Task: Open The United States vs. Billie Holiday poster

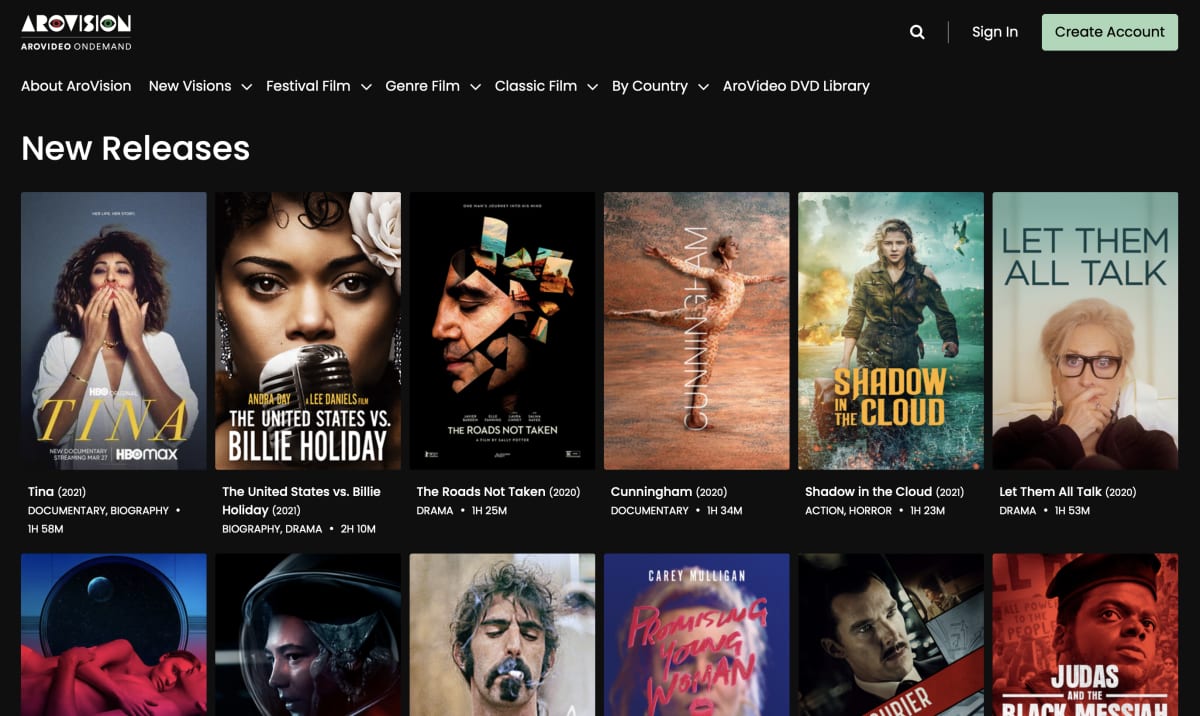Action: [x=308, y=331]
